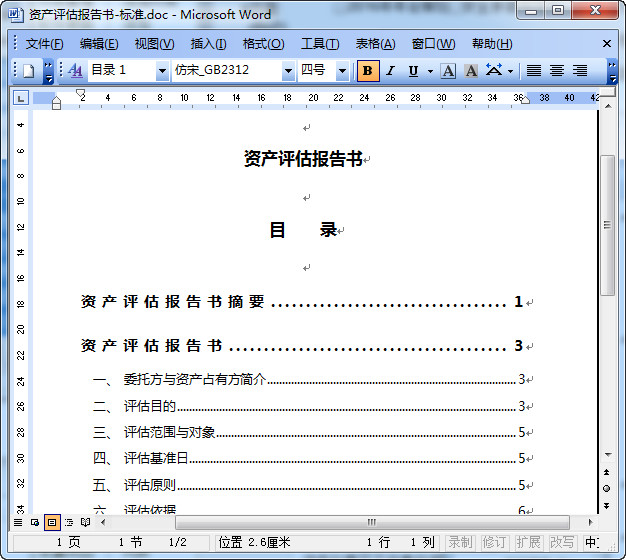Open the 编辑(E) menu
The width and height of the screenshot is (626, 560).
[99, 44]
